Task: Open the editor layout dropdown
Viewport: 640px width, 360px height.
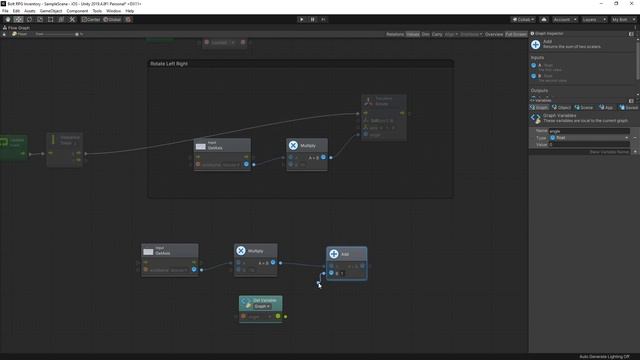Action: 624,19
